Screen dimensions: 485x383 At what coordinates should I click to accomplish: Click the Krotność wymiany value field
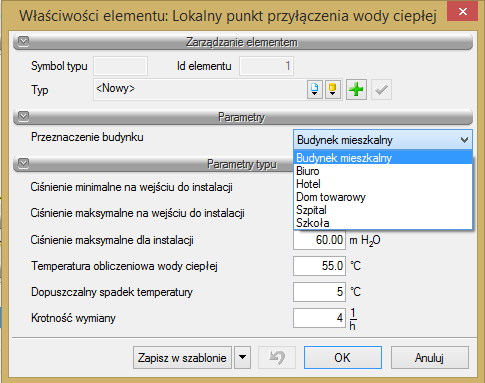tap(319, 318)
